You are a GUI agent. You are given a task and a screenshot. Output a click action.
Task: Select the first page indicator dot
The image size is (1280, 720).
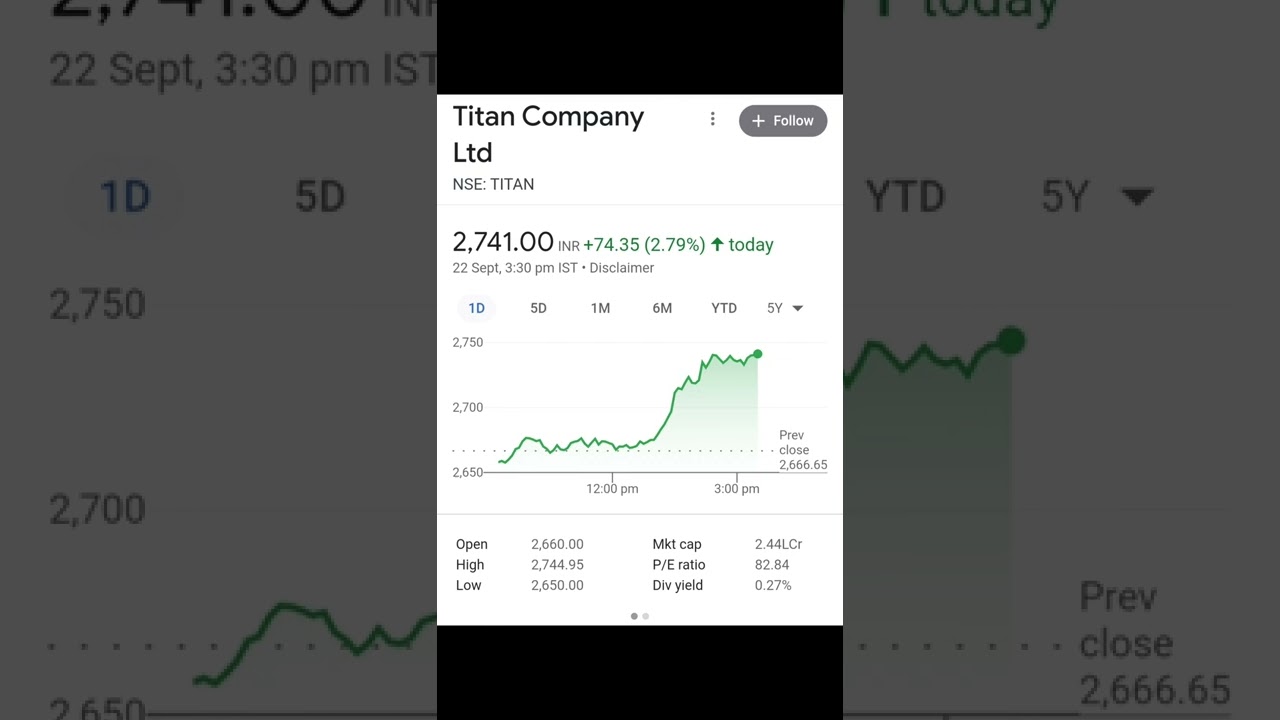[634, 616]
